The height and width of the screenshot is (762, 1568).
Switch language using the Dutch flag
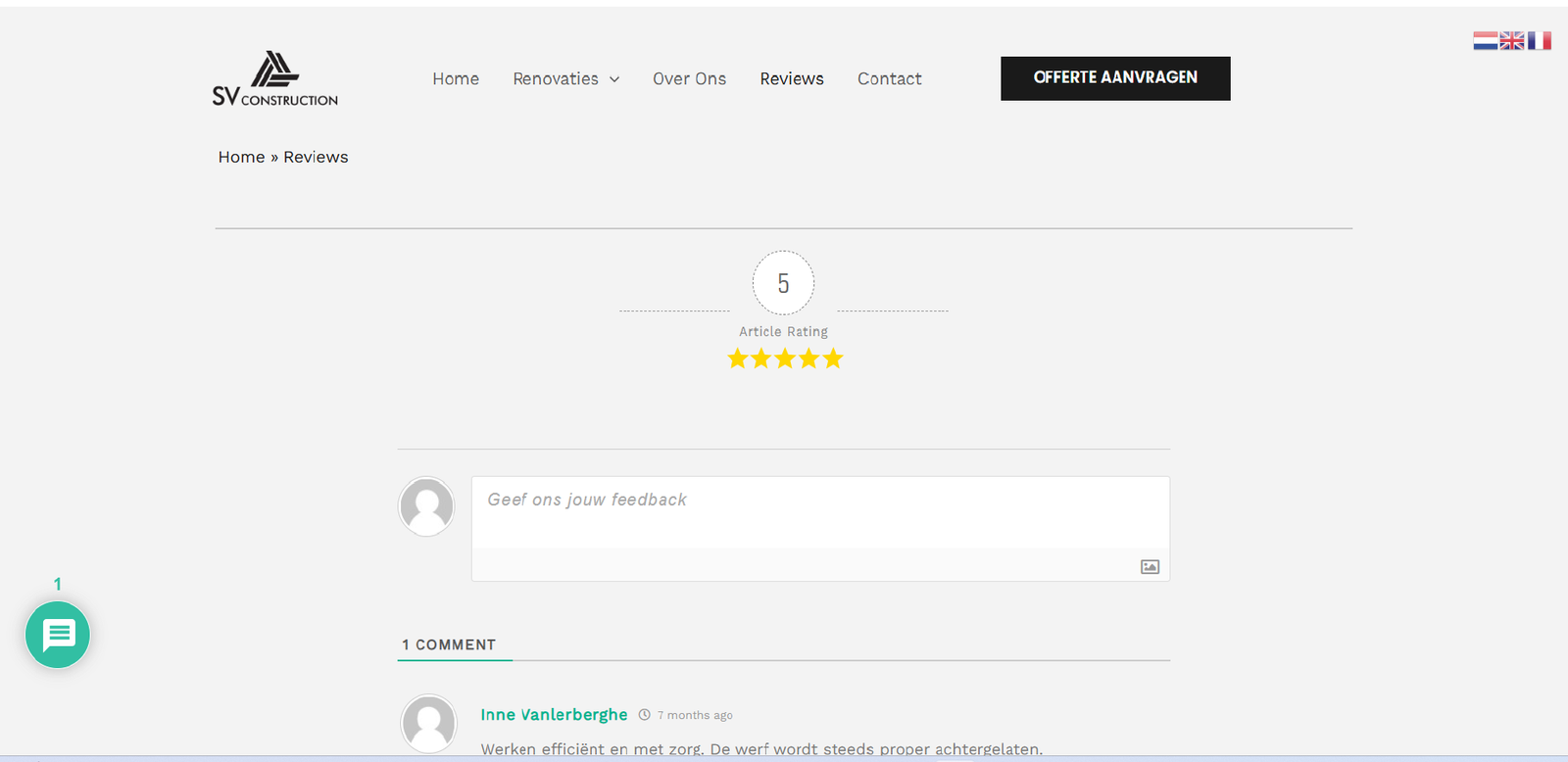coord(1485,40)
